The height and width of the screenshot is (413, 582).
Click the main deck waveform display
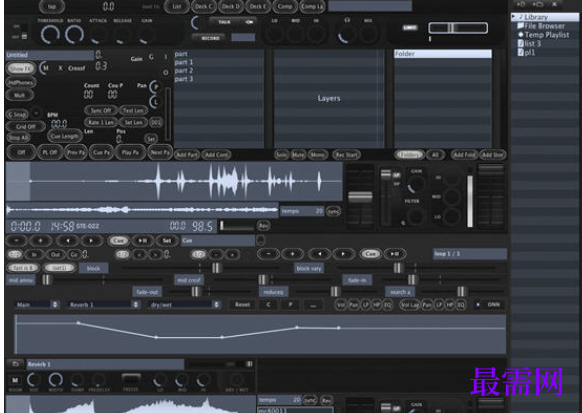[174, 181]
